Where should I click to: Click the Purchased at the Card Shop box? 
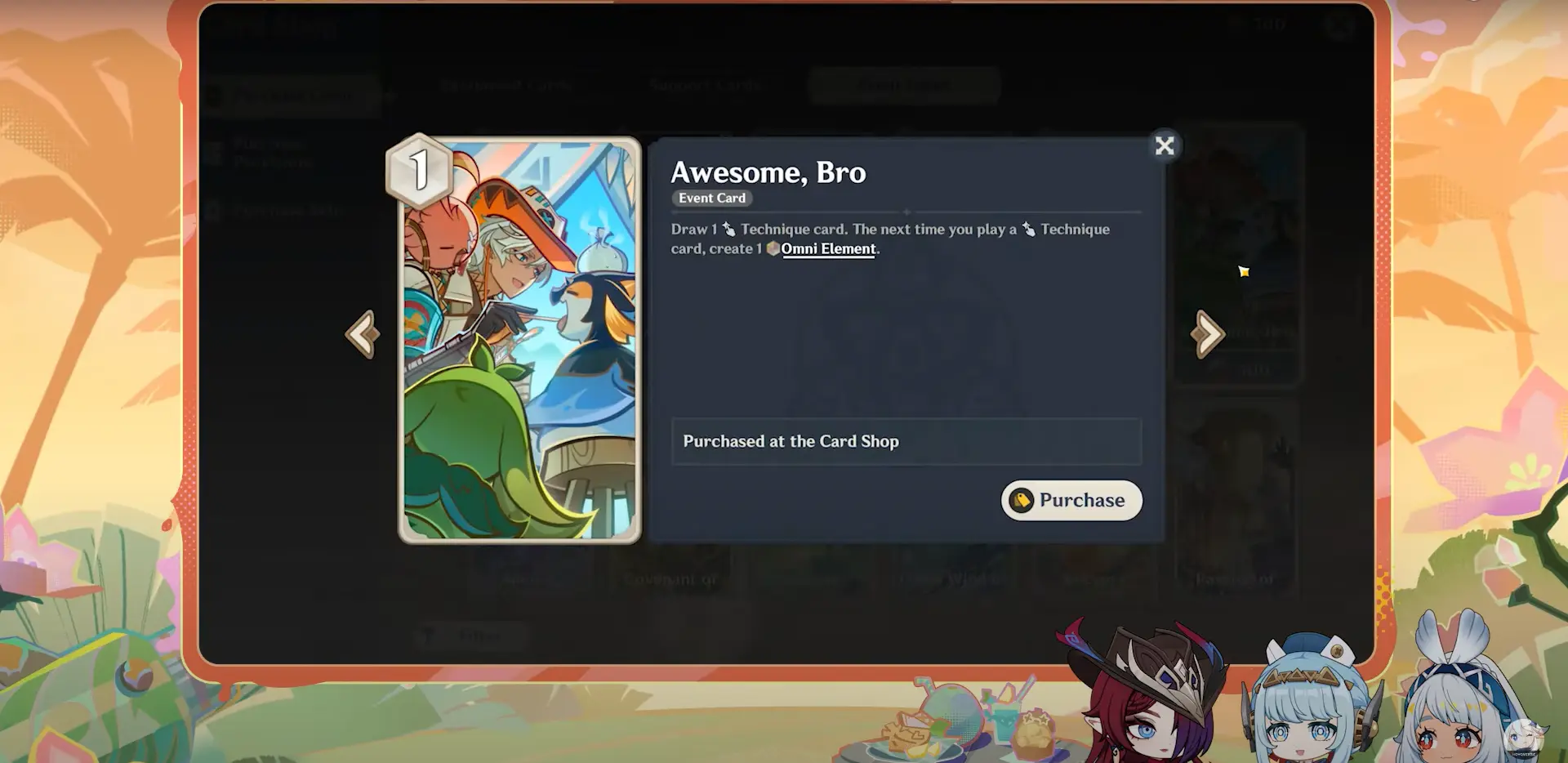[x=906, y=441]
